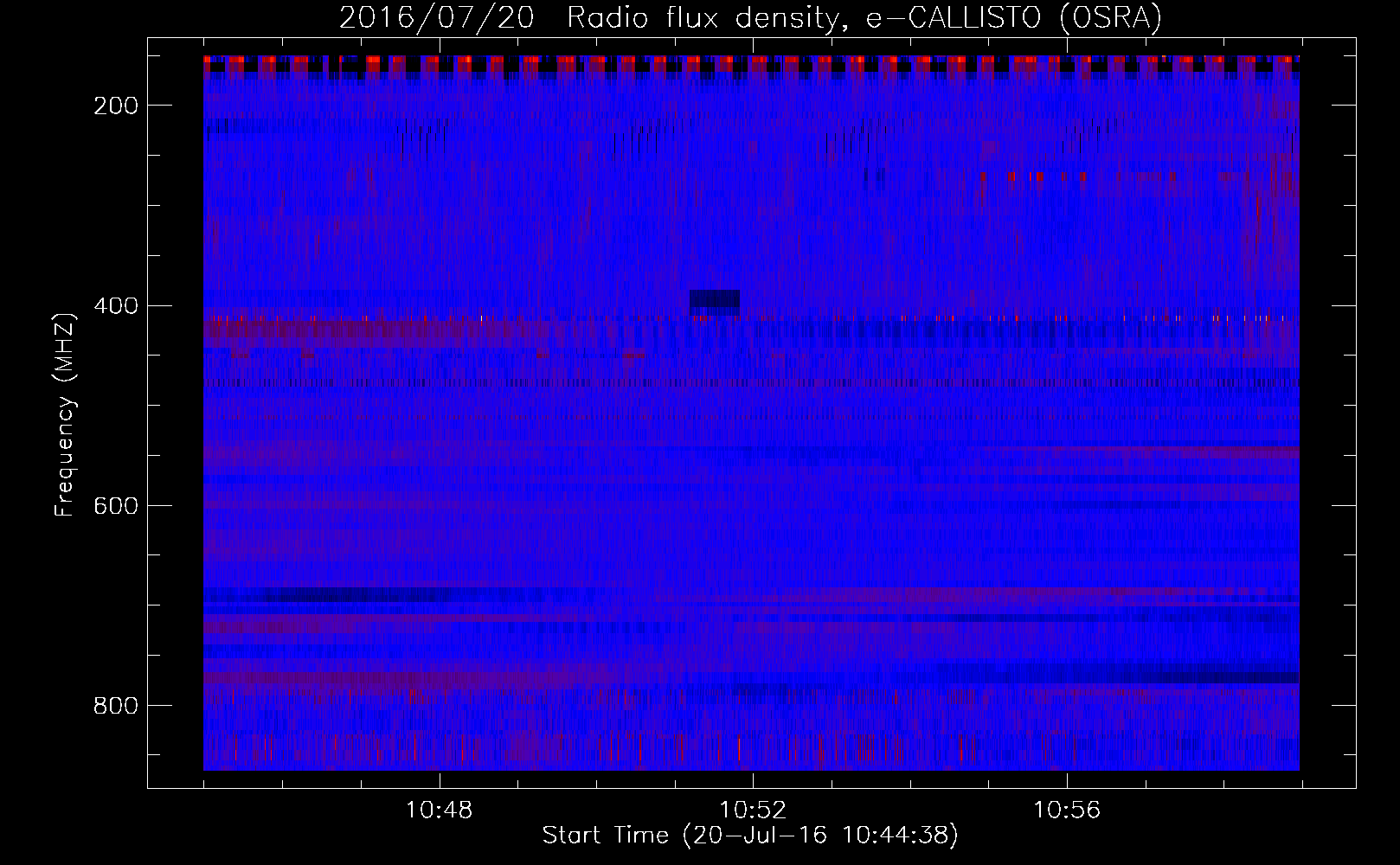Click the '10:56' time tick label
Screen dimensions: 1400x865
point(1067,810)
